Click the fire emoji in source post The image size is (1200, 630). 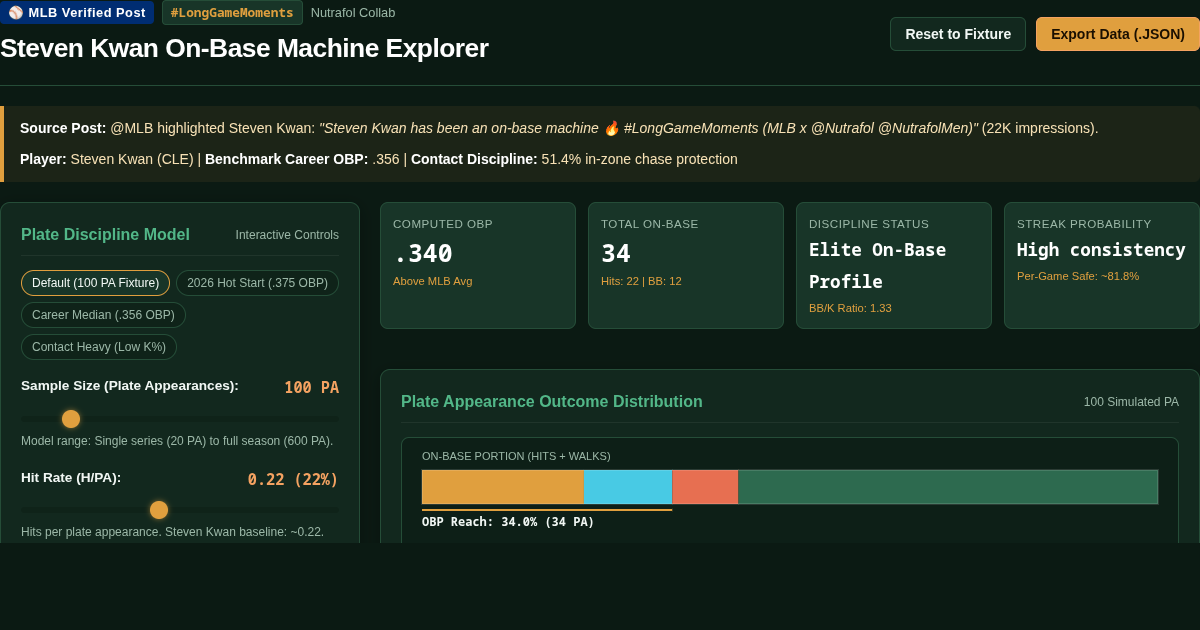[612, 128]
